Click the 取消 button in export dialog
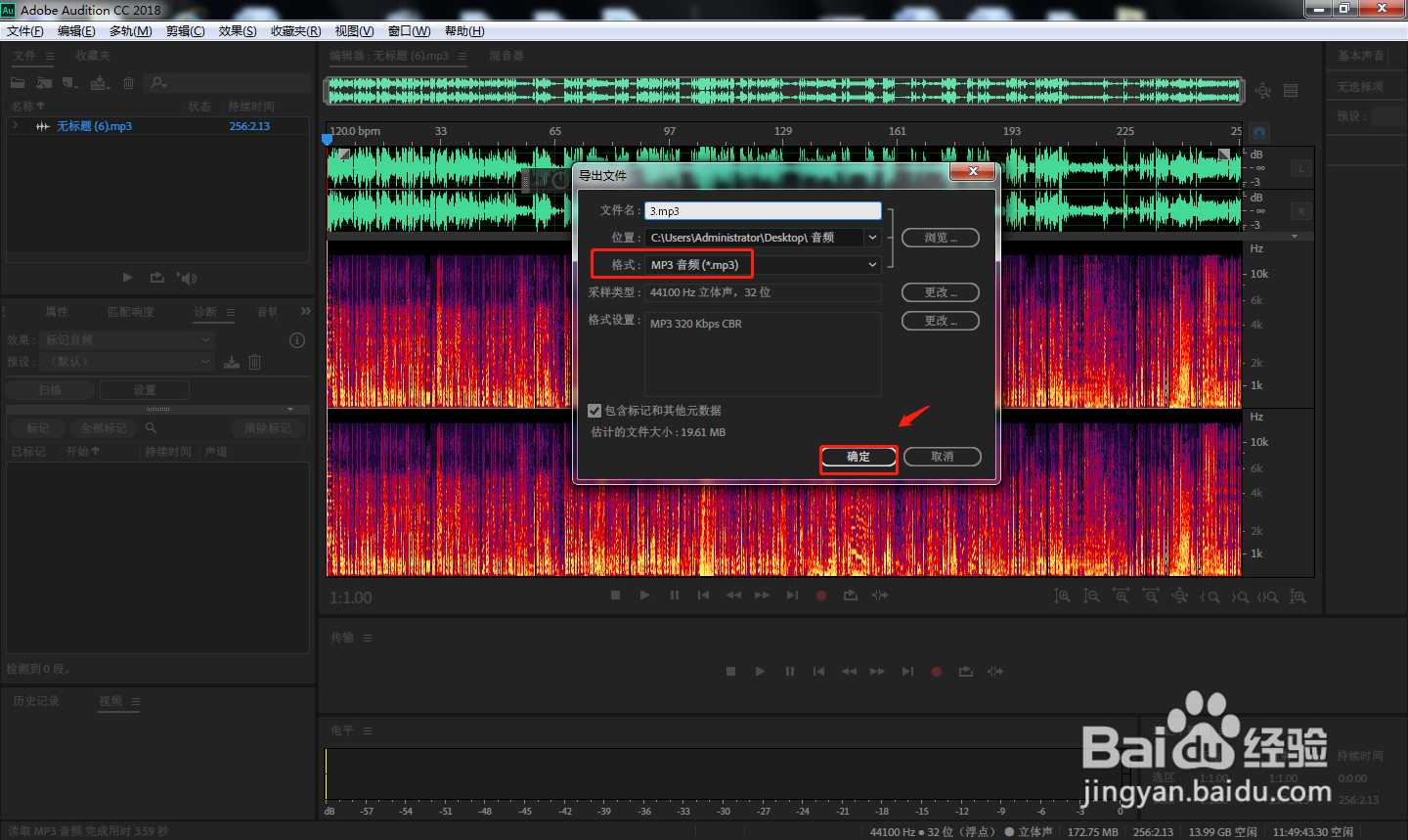 (943, 457)
